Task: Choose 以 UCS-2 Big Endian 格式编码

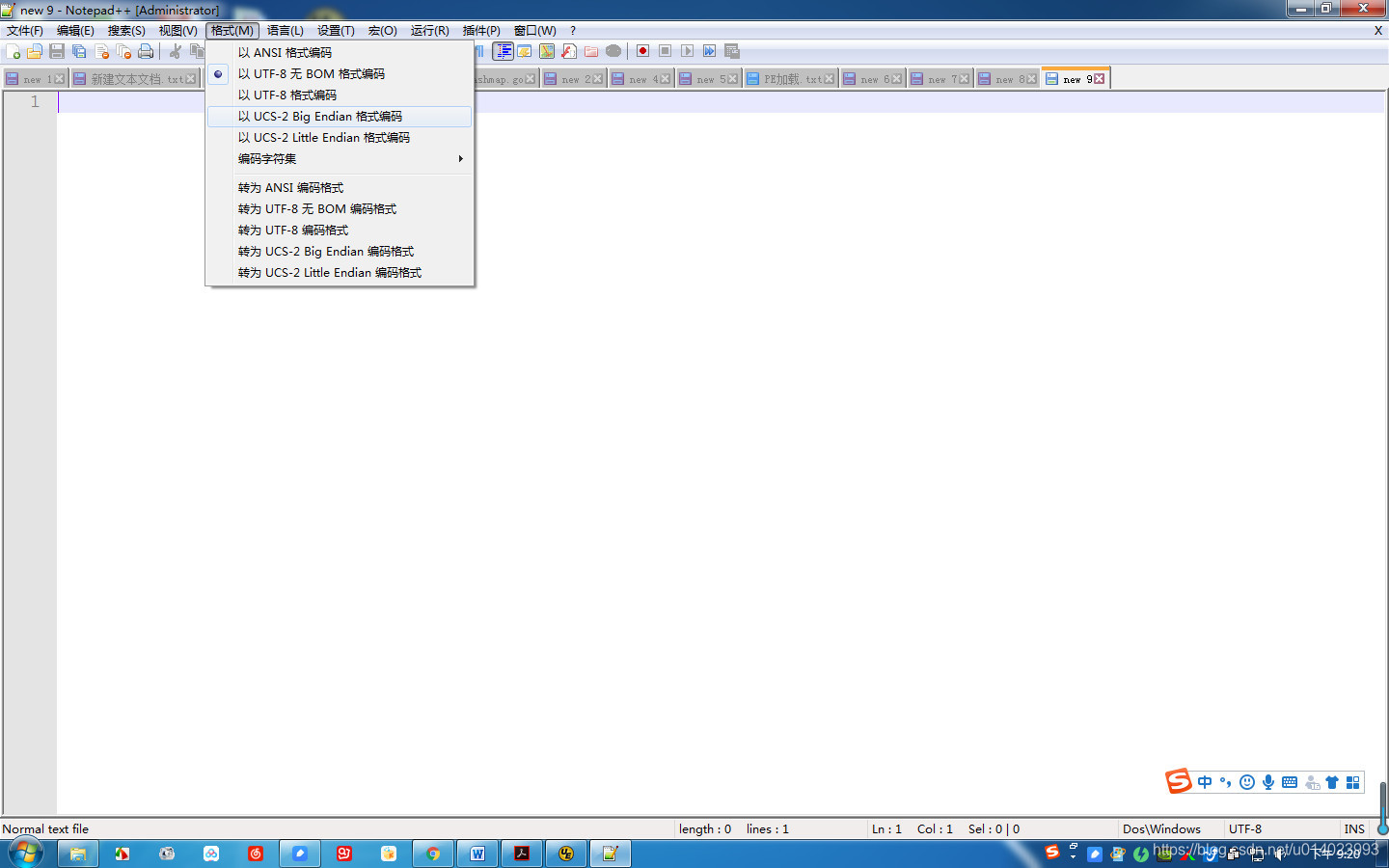Action: coord(340,116)
